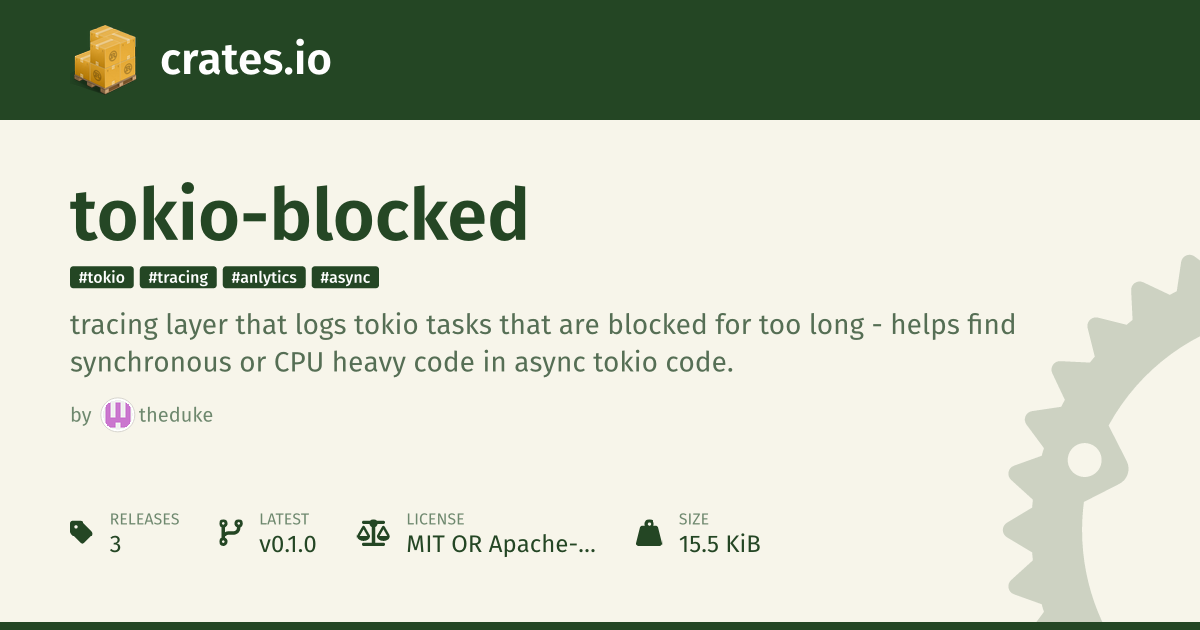Viewport: 1200px width, 630px height.
Task: Click the releases tag icon
Action: pos(82,532)
